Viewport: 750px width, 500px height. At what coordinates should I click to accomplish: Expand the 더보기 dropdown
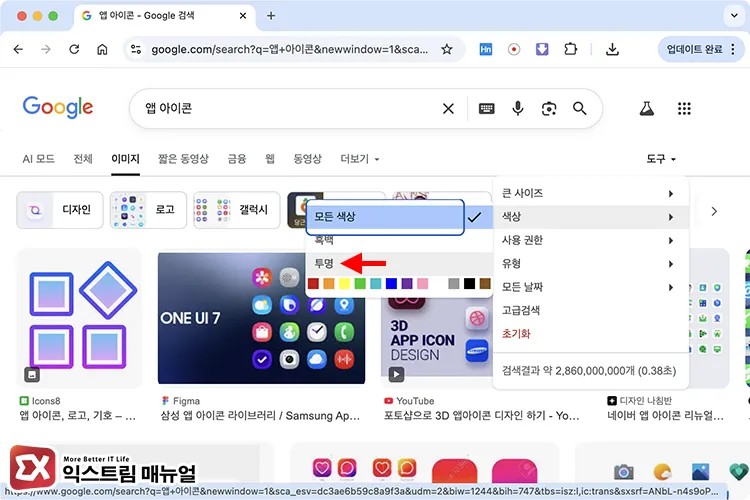coord(360,159)
